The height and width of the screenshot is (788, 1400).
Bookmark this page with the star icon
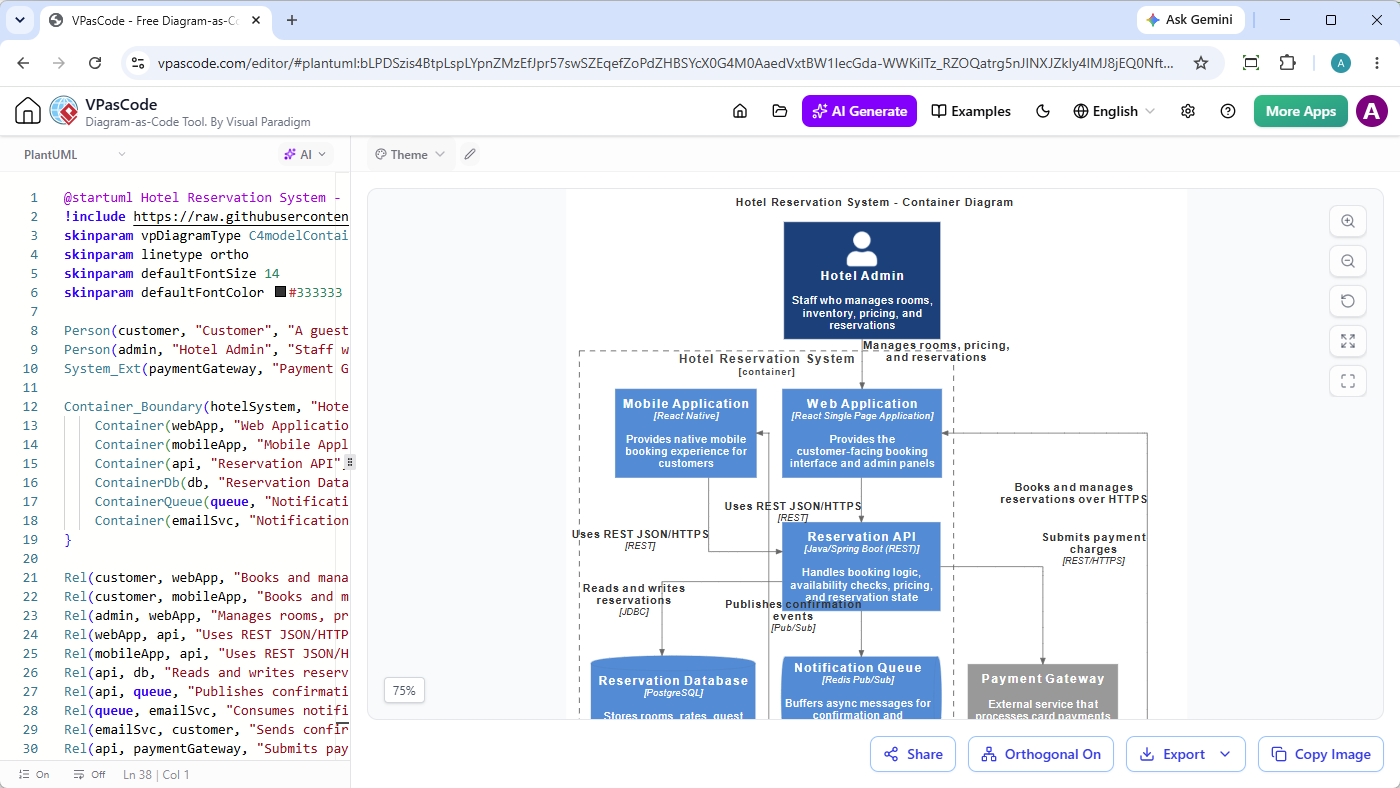pos(1201,63)
